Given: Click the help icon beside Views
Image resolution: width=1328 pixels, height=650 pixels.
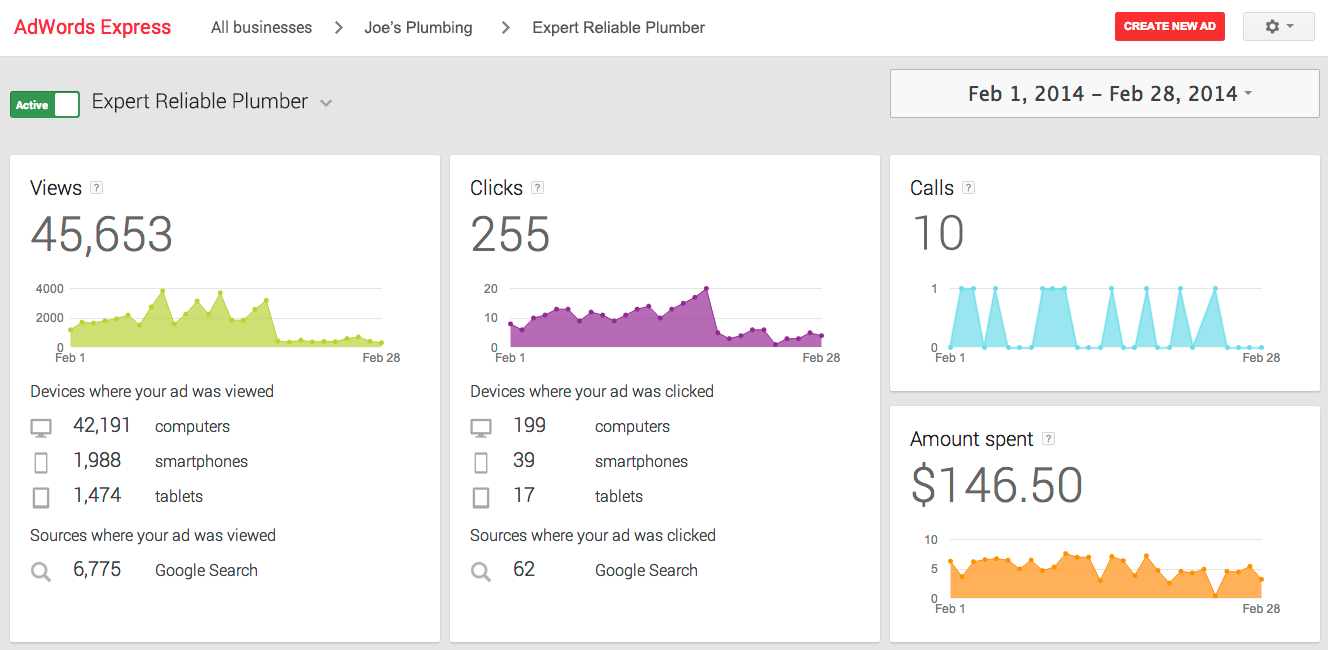Looking at the screenshot, I should click(x=96, y=187).
